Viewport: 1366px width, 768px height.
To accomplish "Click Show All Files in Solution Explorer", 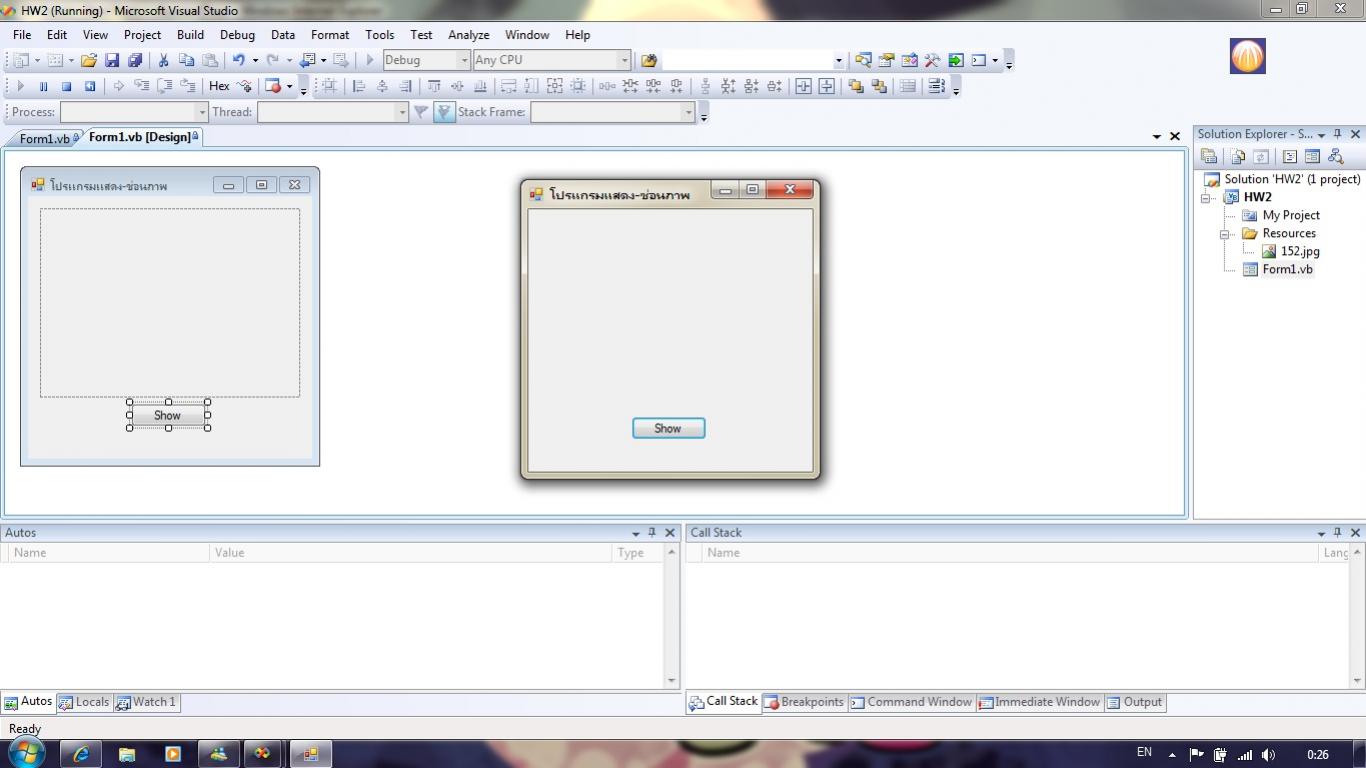I will (1238, 156).
